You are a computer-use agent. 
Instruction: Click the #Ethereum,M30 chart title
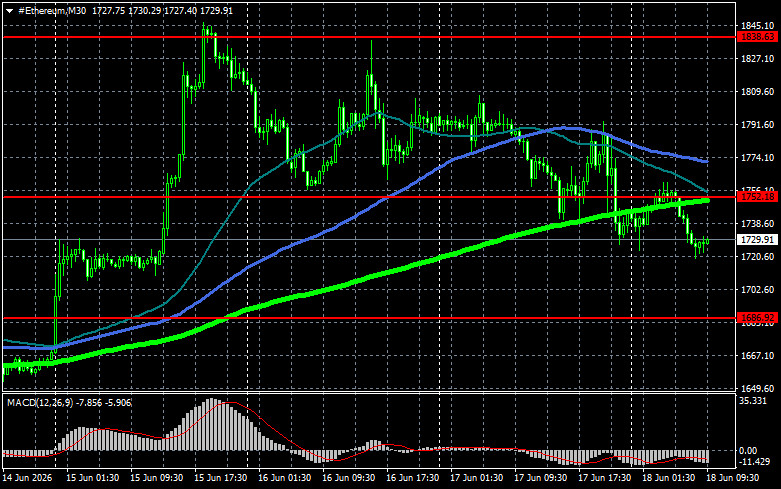click(52, 10)
